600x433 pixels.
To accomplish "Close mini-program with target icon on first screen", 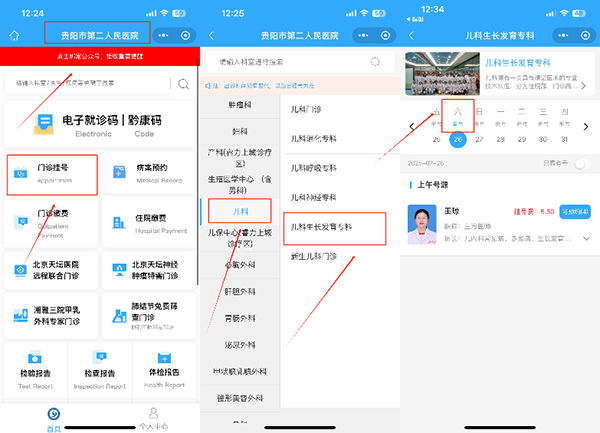I will 186,36.
